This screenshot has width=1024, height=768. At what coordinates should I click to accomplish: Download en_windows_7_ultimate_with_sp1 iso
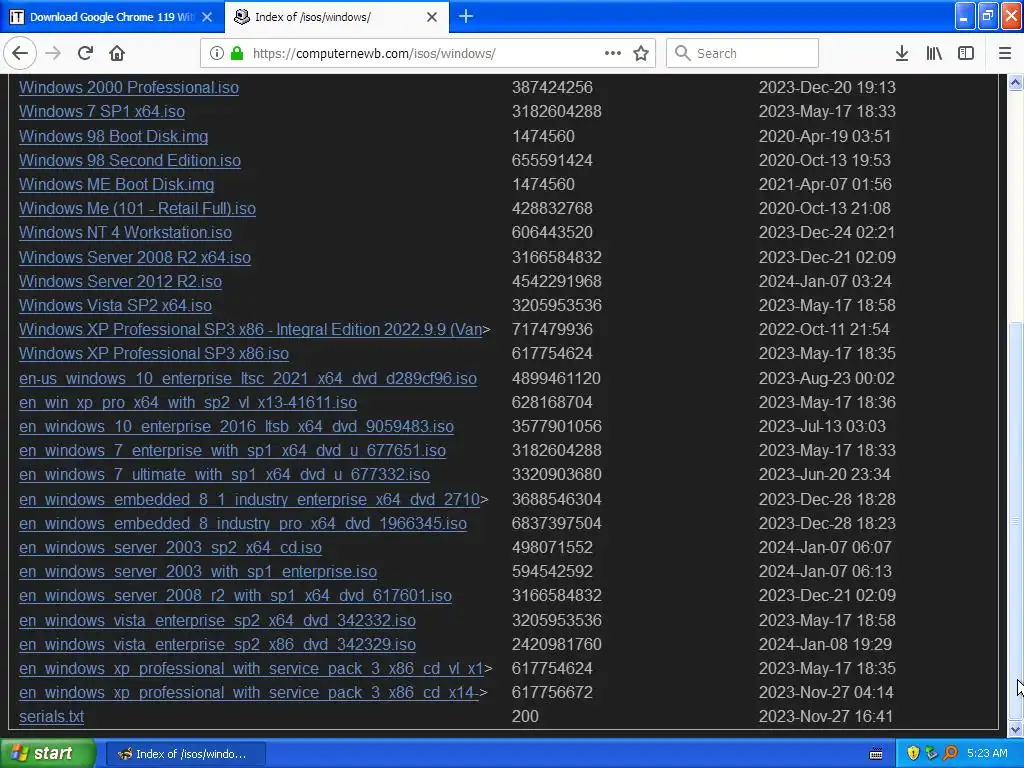pyautogui.click(x=225, y=475)
